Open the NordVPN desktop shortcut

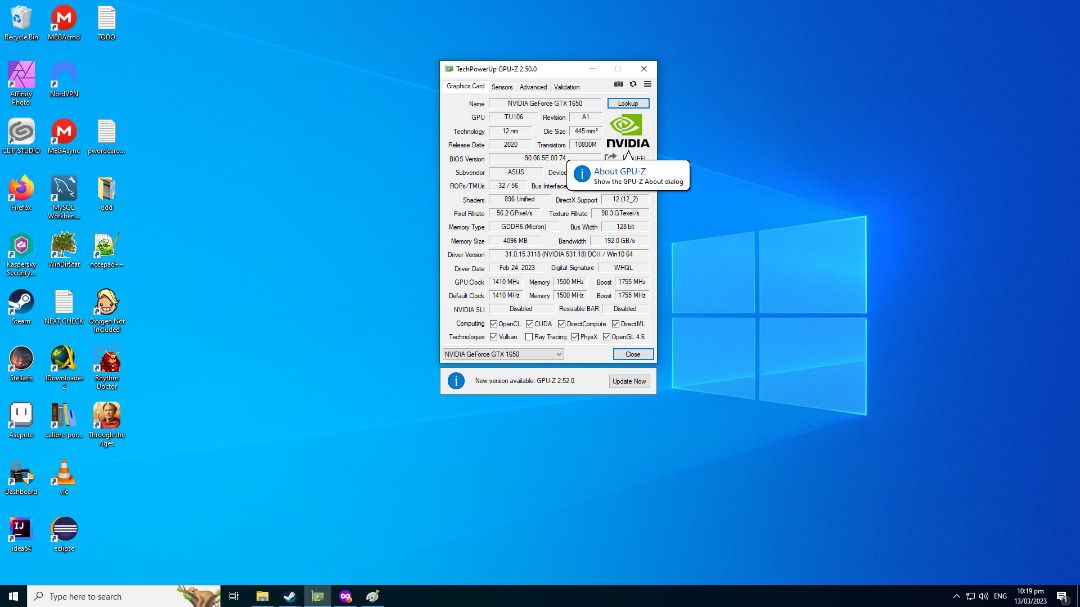pyautogui.click(x=64, y=79)
